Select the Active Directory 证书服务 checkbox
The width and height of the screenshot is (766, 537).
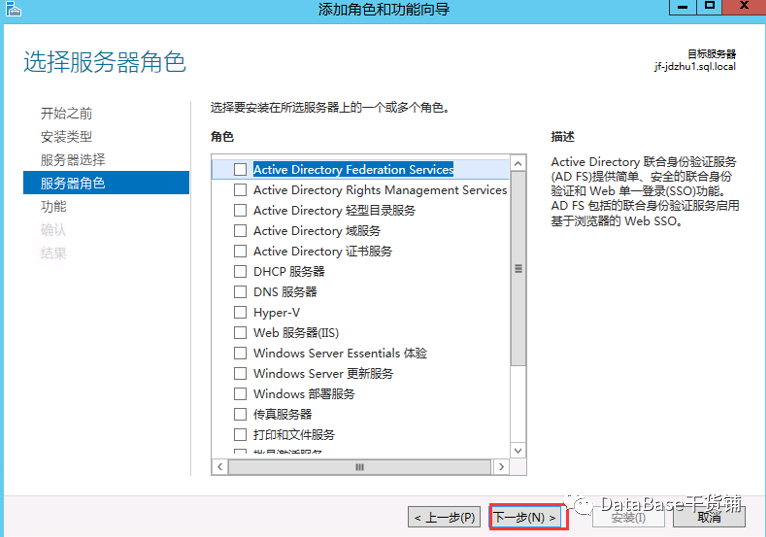coord(240,251)
